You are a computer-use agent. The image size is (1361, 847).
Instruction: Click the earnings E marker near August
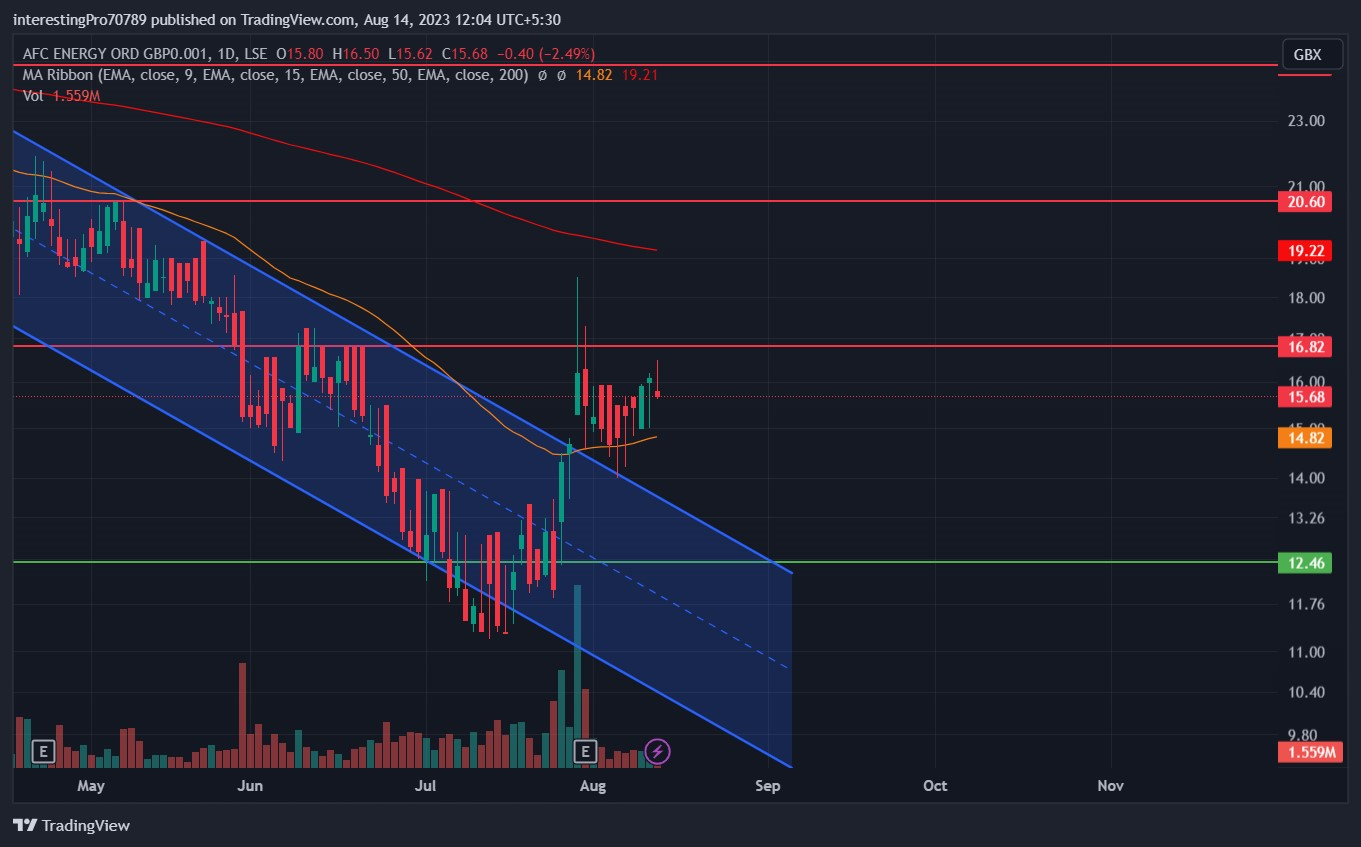[x=586, y=751]
